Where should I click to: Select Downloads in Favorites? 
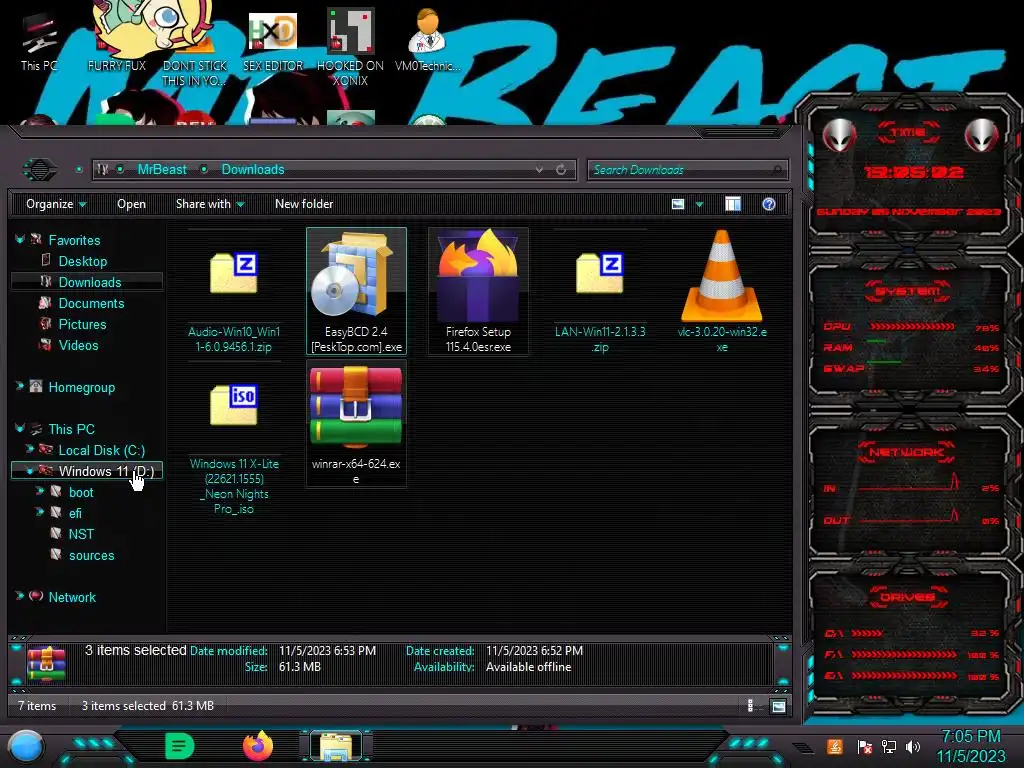(89, 282)
